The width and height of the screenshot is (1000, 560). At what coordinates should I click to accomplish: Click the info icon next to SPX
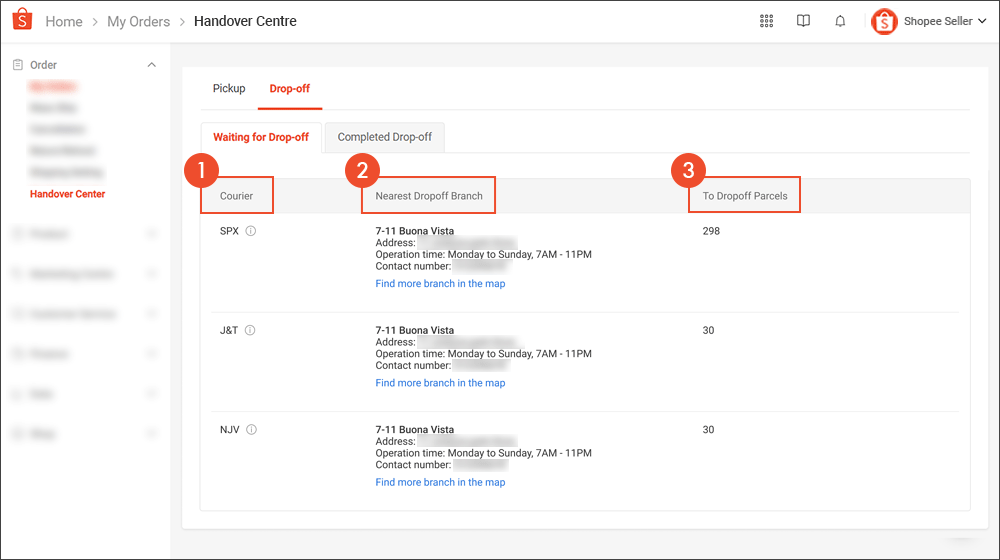pyautogui.click(x=251, y=231)
